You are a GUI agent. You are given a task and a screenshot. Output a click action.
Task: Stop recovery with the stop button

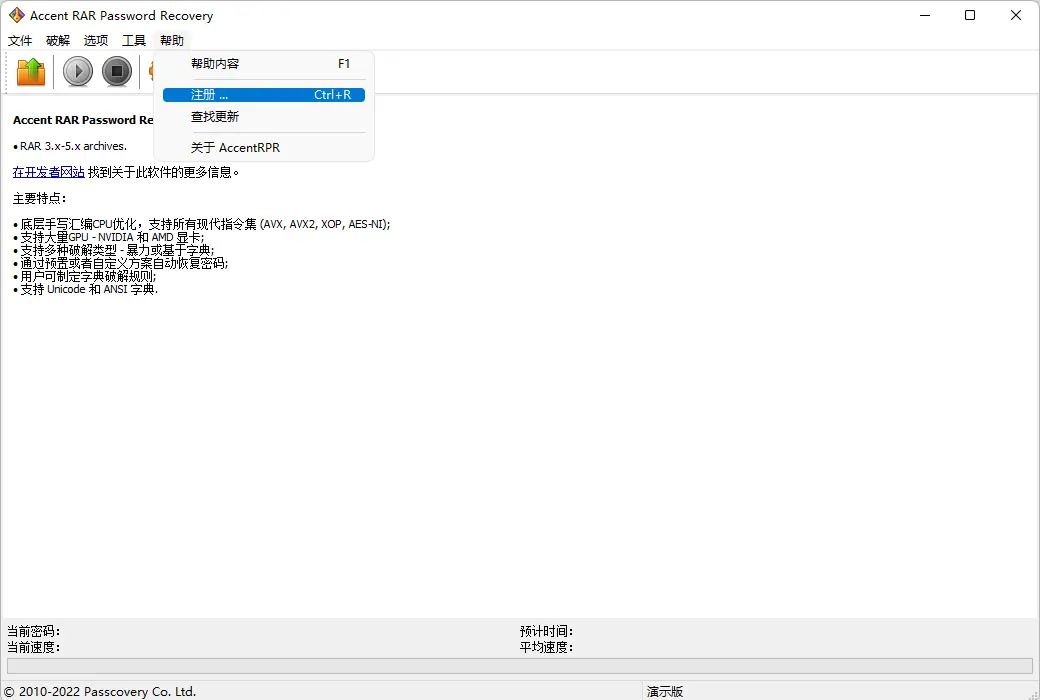117,72
